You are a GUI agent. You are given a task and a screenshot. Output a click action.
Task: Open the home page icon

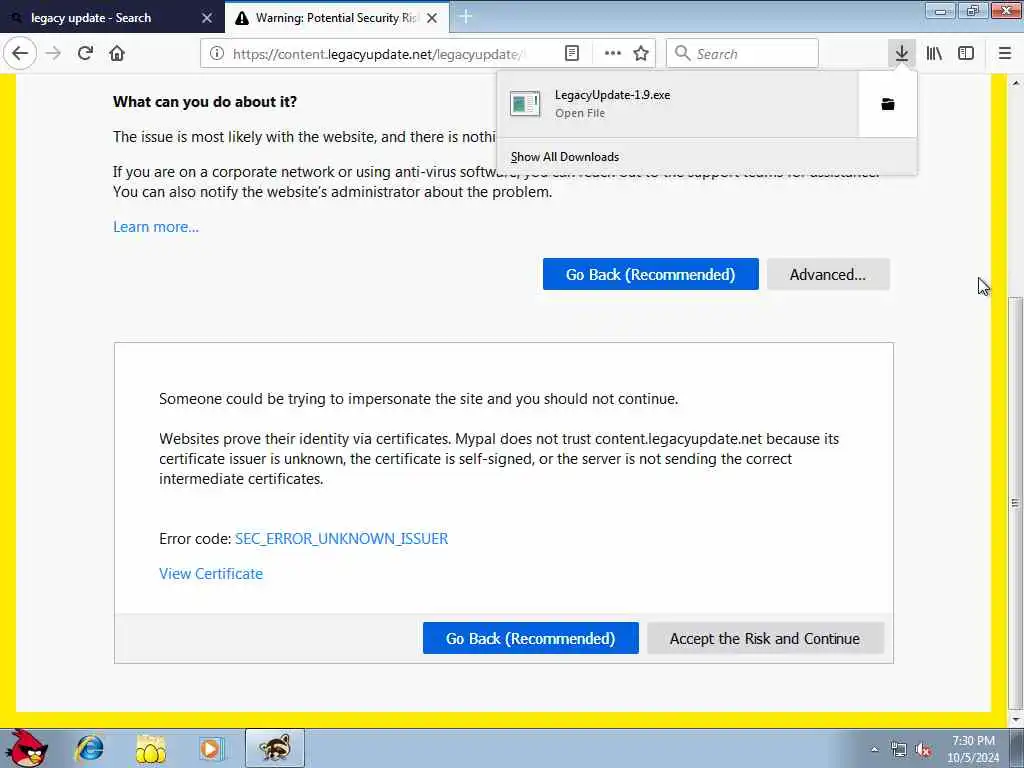(117, 53)
